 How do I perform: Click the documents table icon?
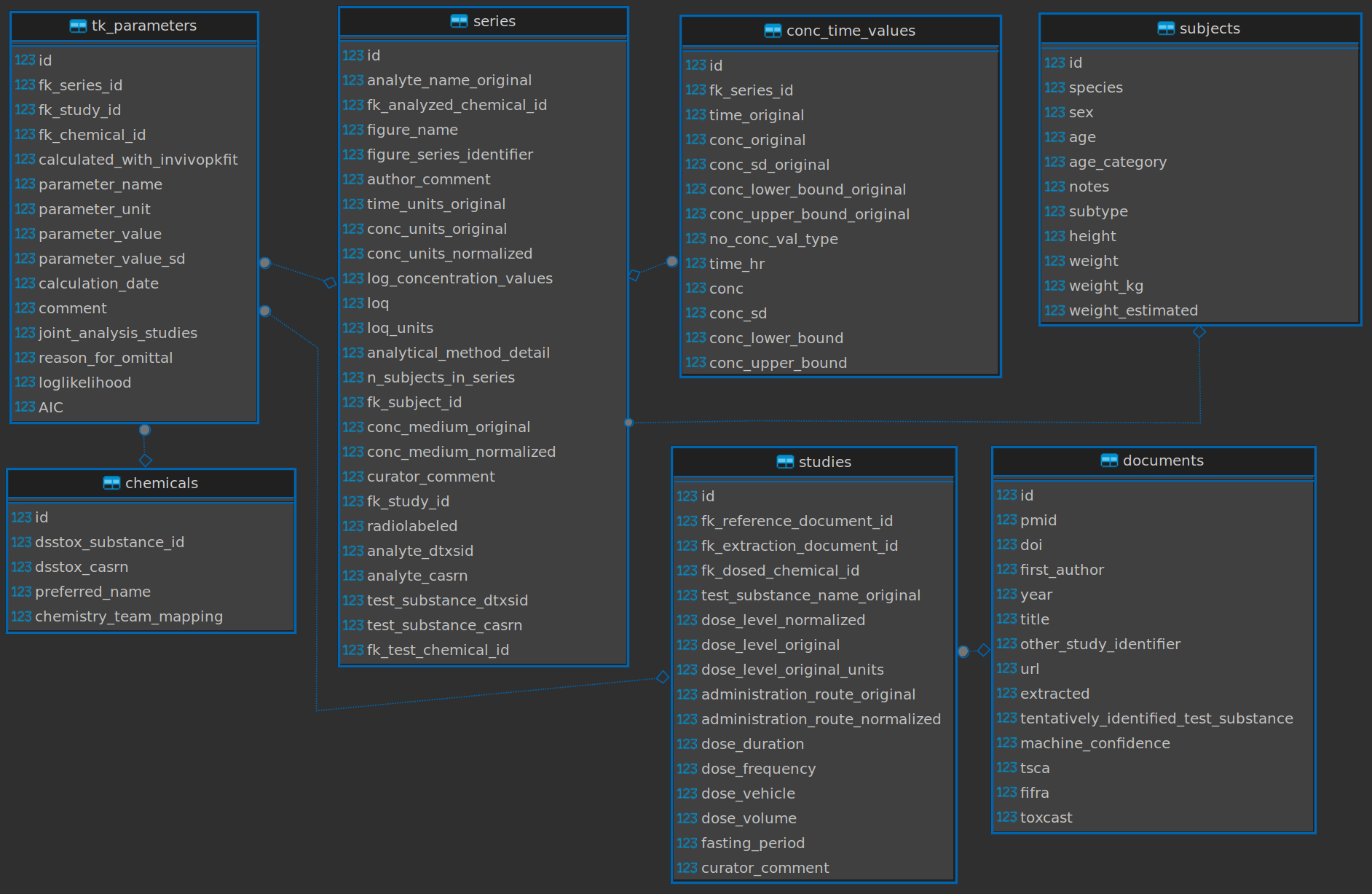pyautogui.click(x=1109, y=460)
